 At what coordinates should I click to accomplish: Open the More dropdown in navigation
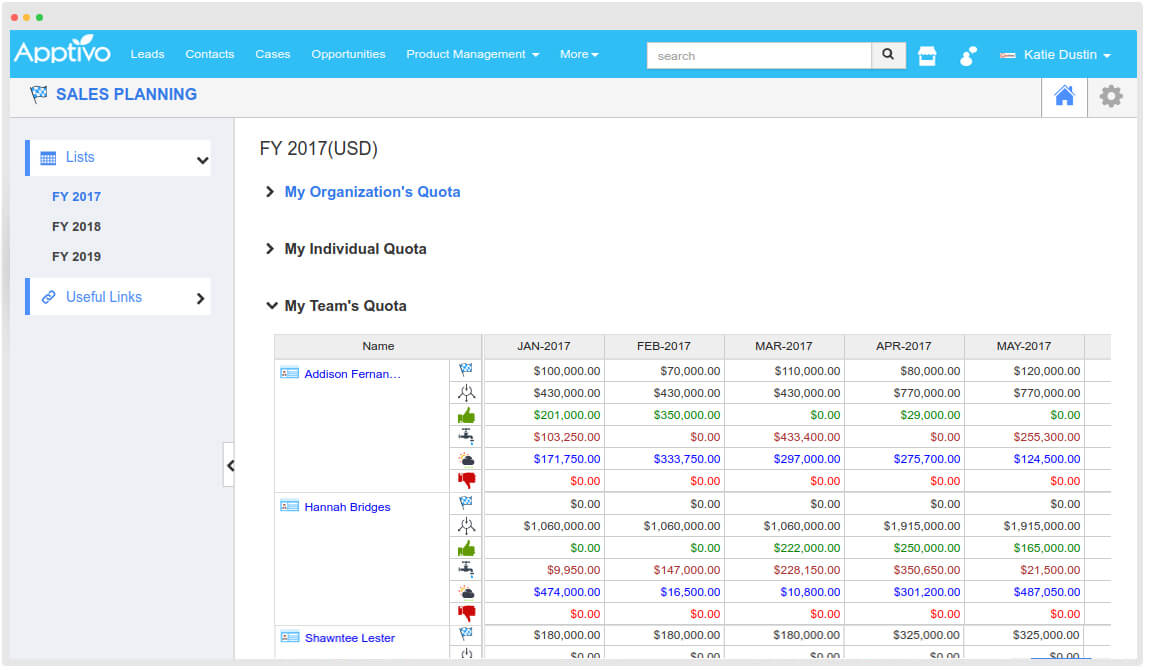579,54
